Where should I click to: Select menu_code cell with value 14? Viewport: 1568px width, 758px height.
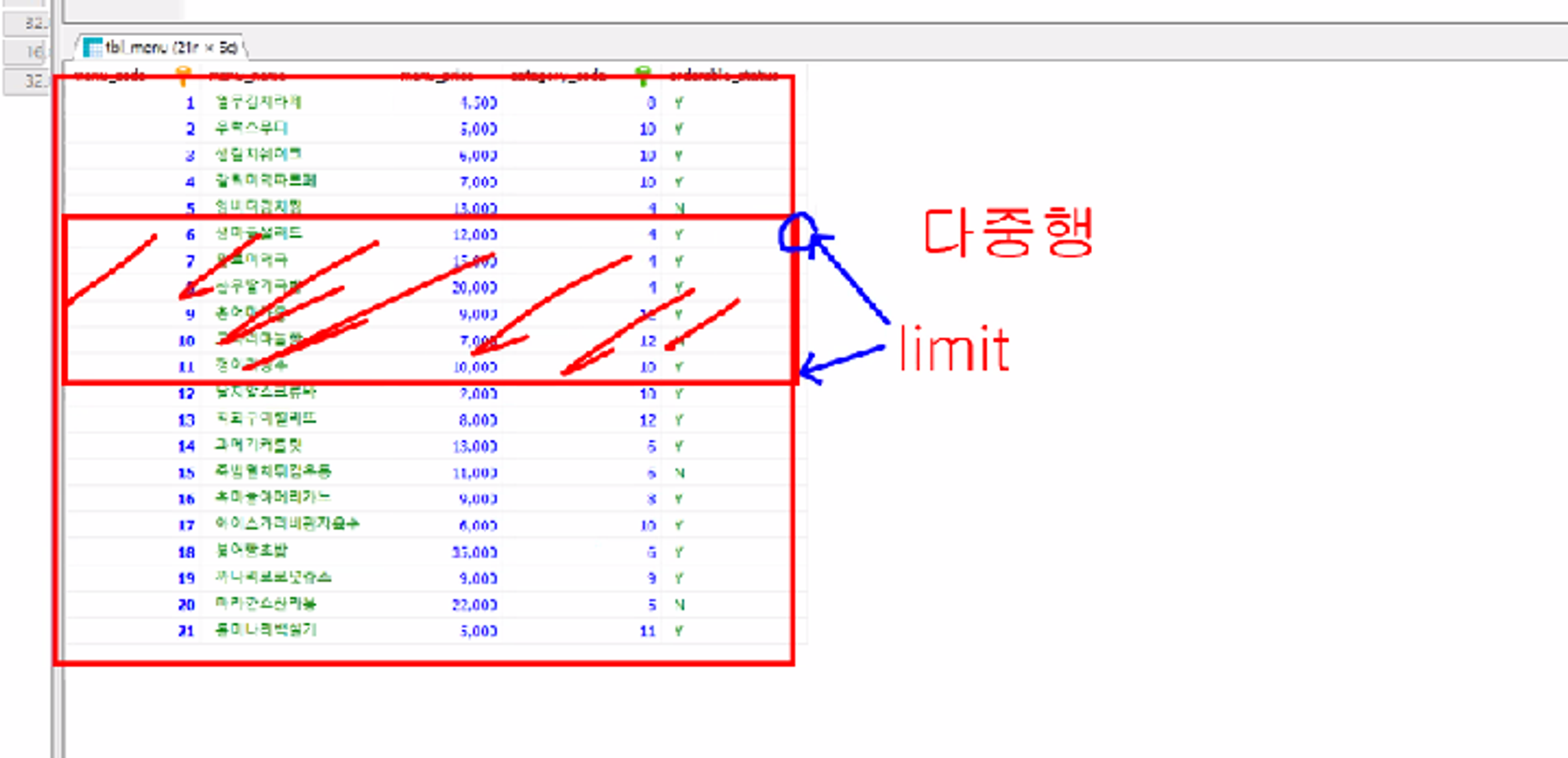click(186, 446)
